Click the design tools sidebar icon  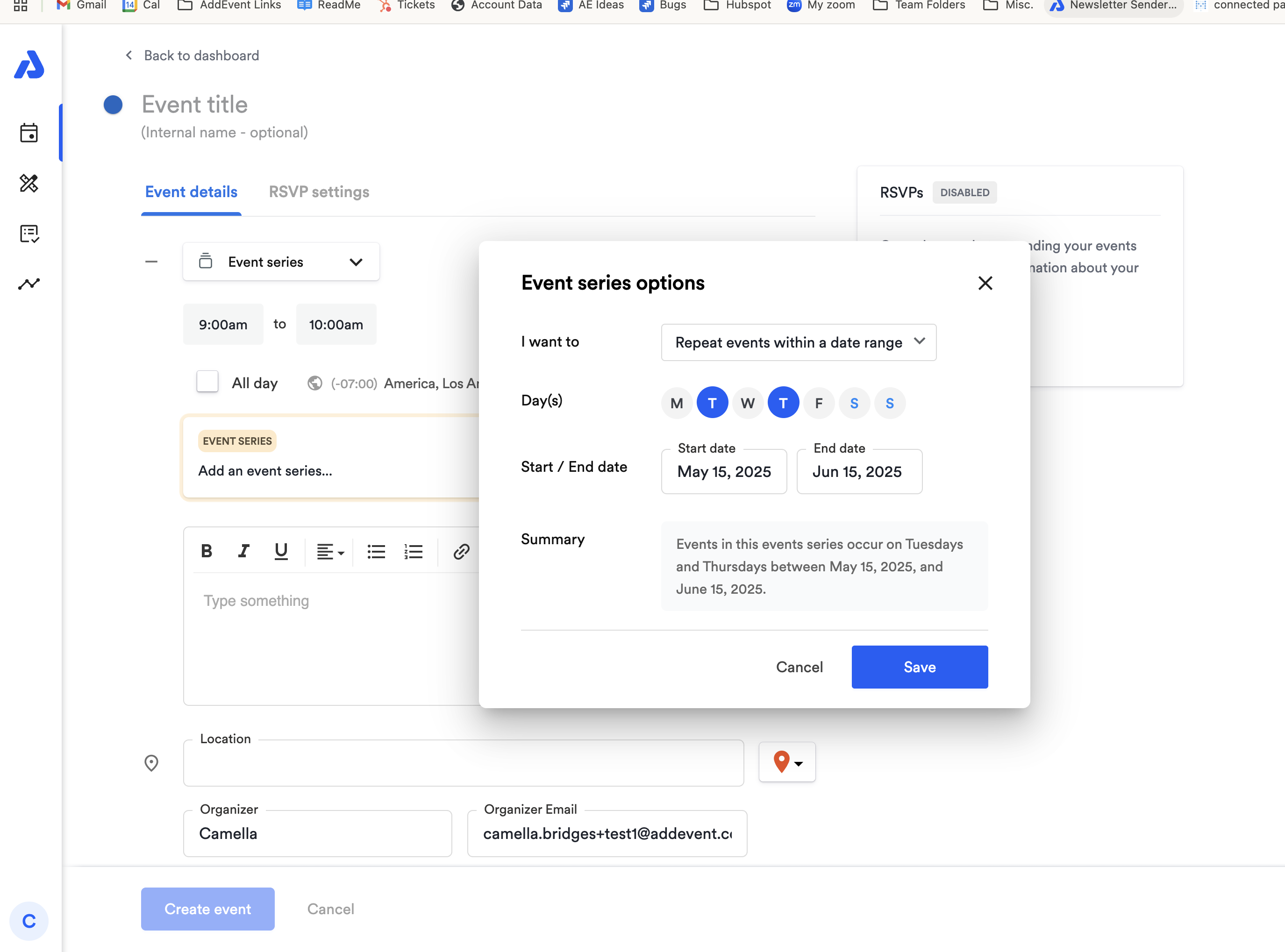pos(29,183)
